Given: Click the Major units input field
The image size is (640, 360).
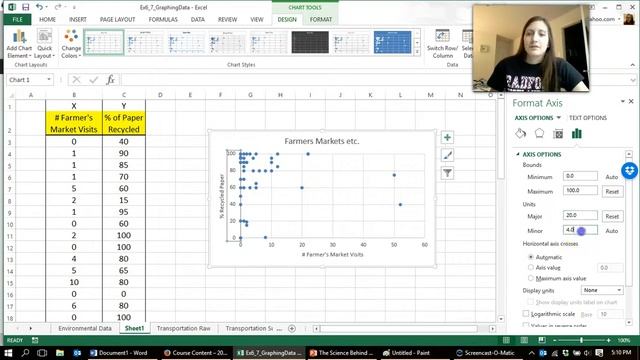Looking at the screenshot, I should (580, 215).
